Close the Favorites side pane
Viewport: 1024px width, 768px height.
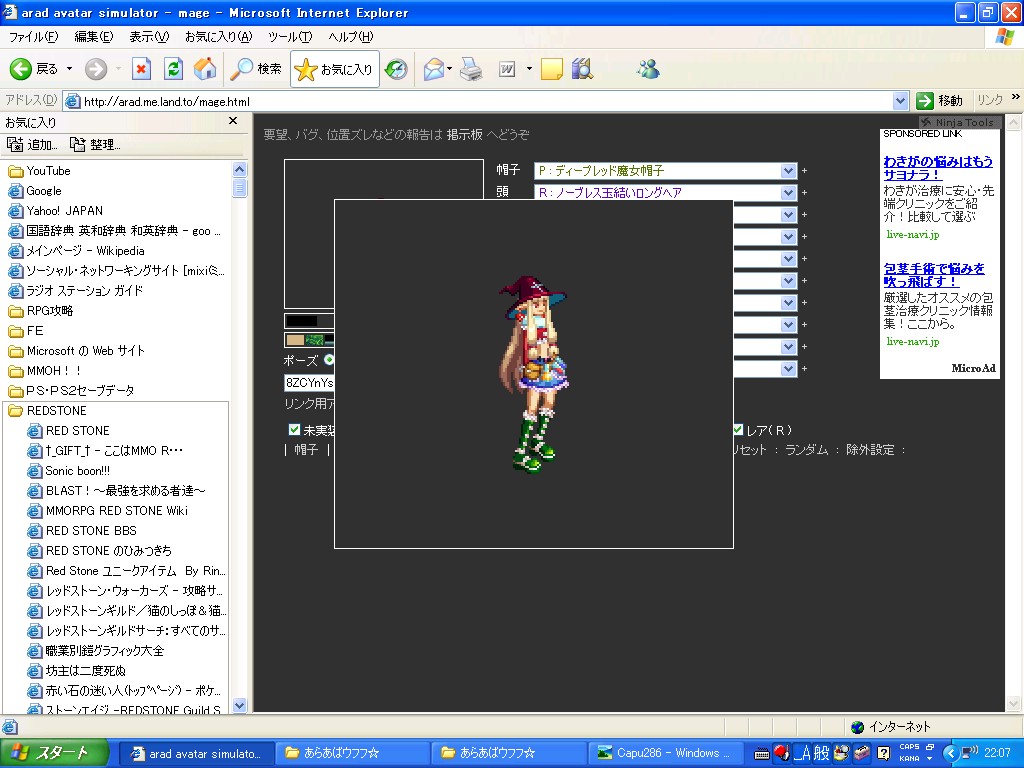pos(233,121)
